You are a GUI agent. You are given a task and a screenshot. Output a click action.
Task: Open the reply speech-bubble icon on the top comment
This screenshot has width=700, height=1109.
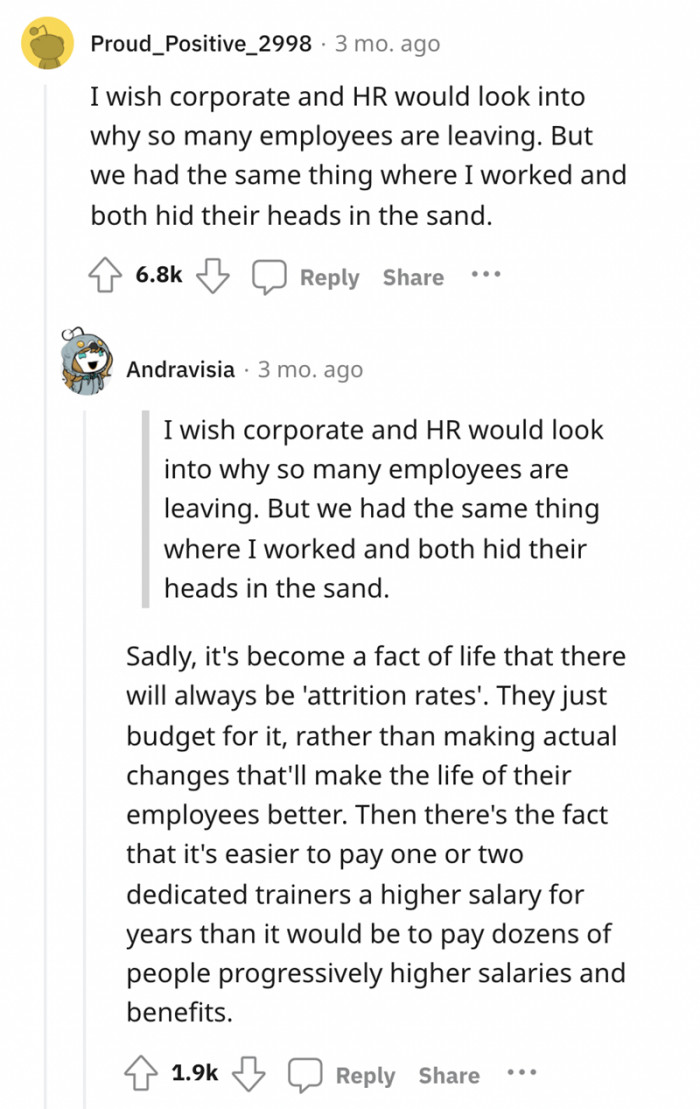[x=268, y=276]
